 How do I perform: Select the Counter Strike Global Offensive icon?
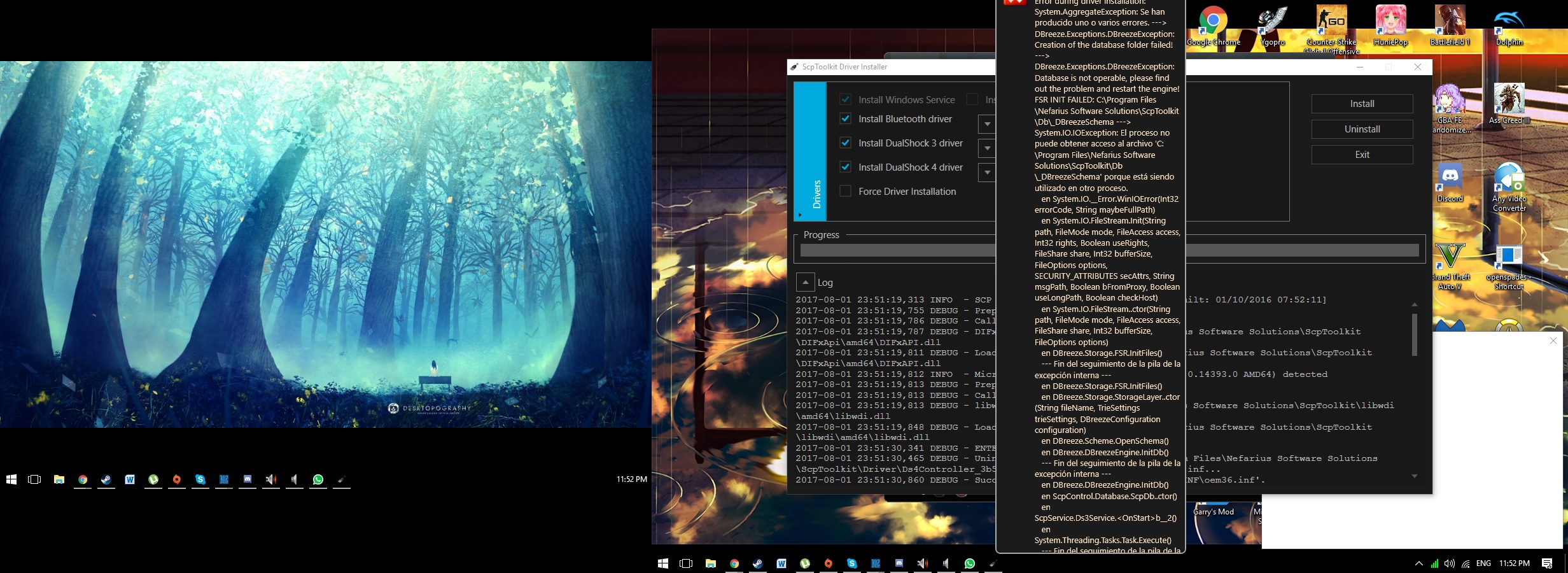pos(1331,29)
